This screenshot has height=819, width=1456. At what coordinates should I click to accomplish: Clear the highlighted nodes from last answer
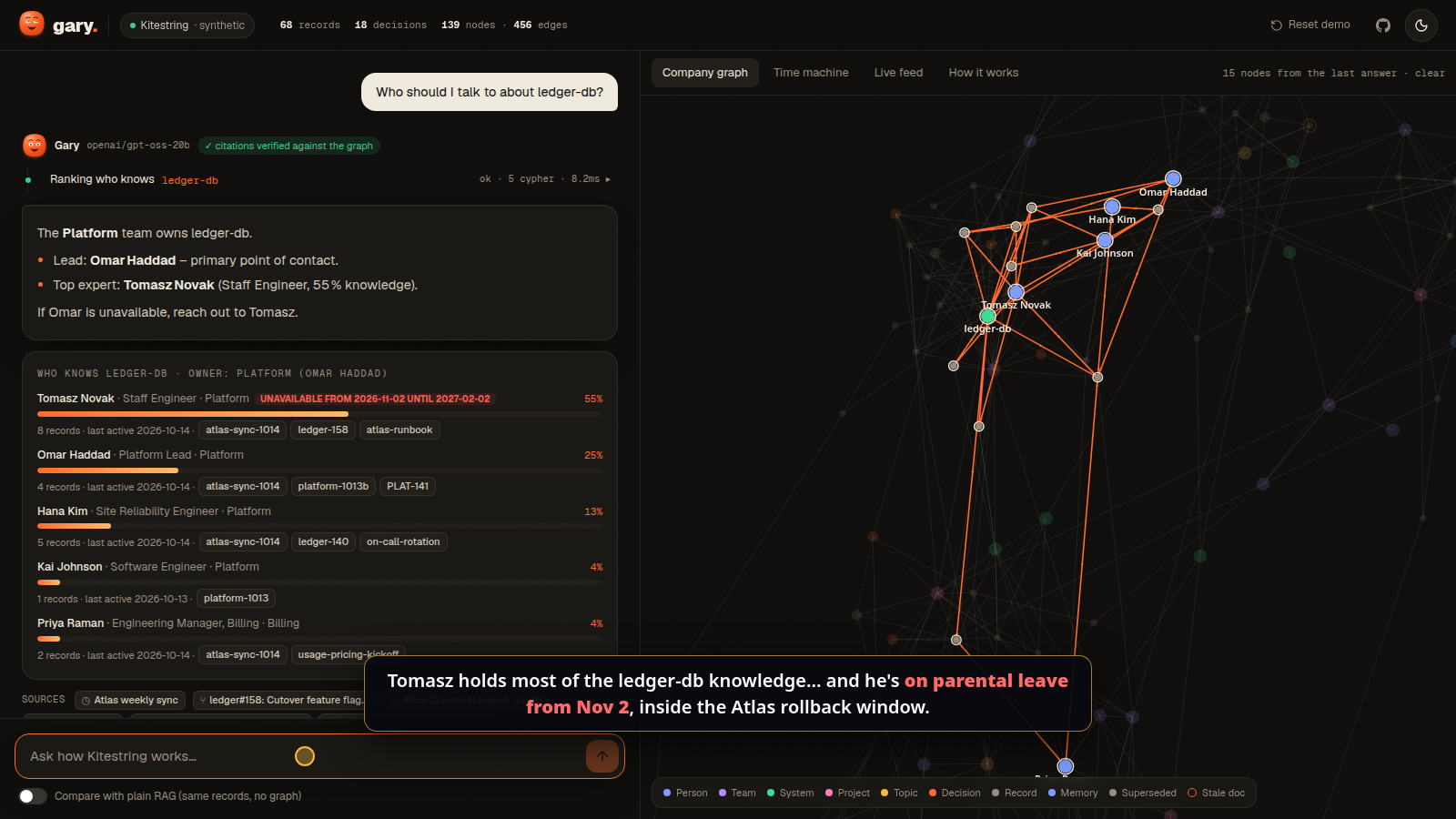pos(1430,73)
